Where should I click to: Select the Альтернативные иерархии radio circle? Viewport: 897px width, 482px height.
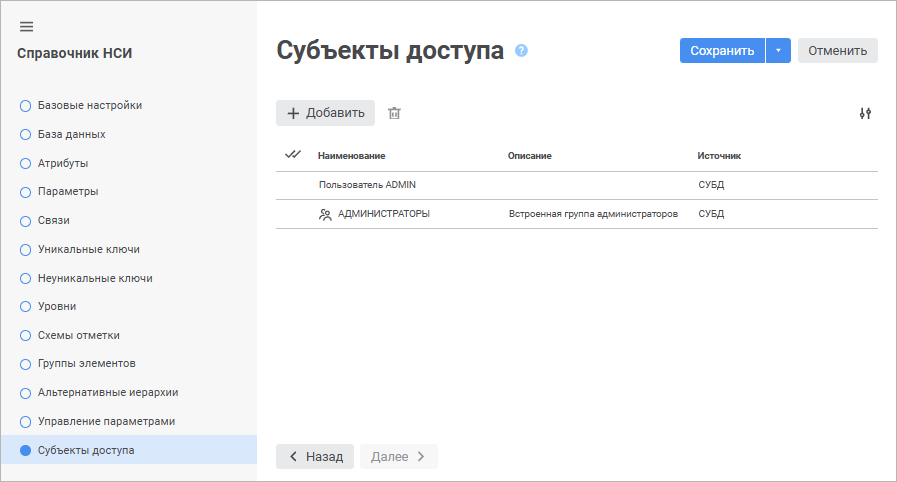tap(25, 393)
